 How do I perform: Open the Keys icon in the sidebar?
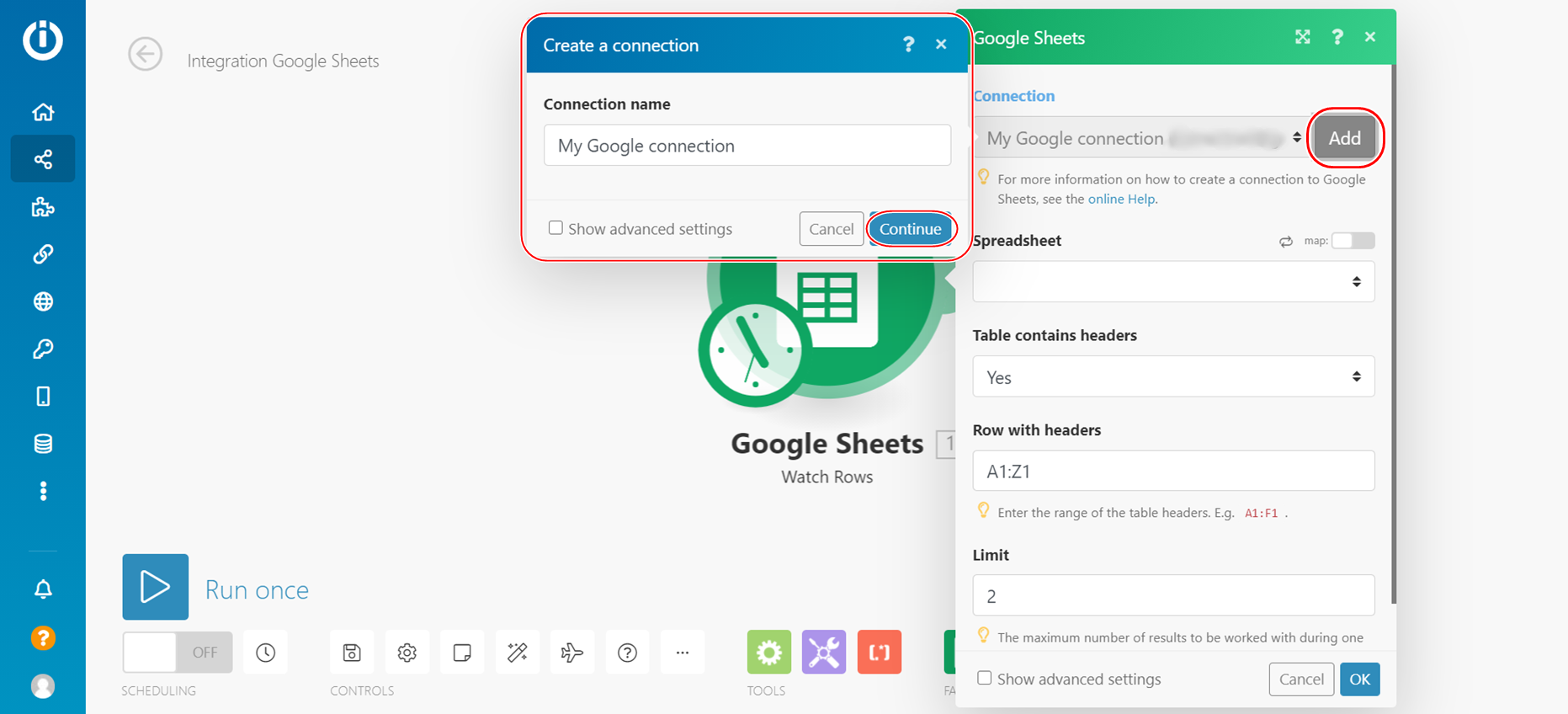(x=43, y=349)
